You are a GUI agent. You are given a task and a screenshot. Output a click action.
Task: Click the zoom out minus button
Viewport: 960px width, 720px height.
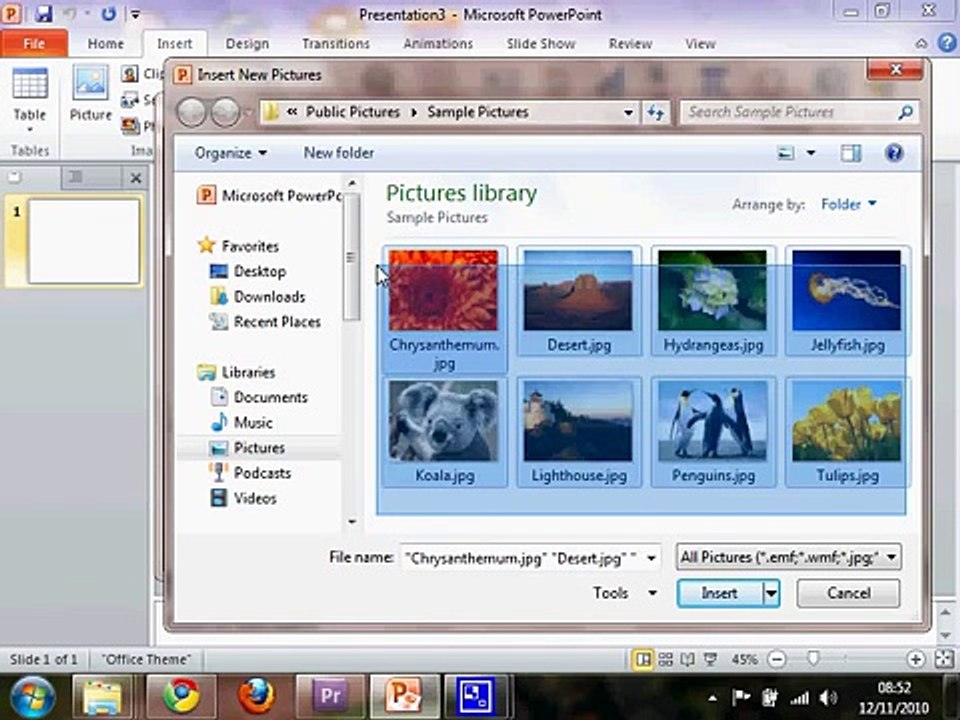[x=776, y=659]
